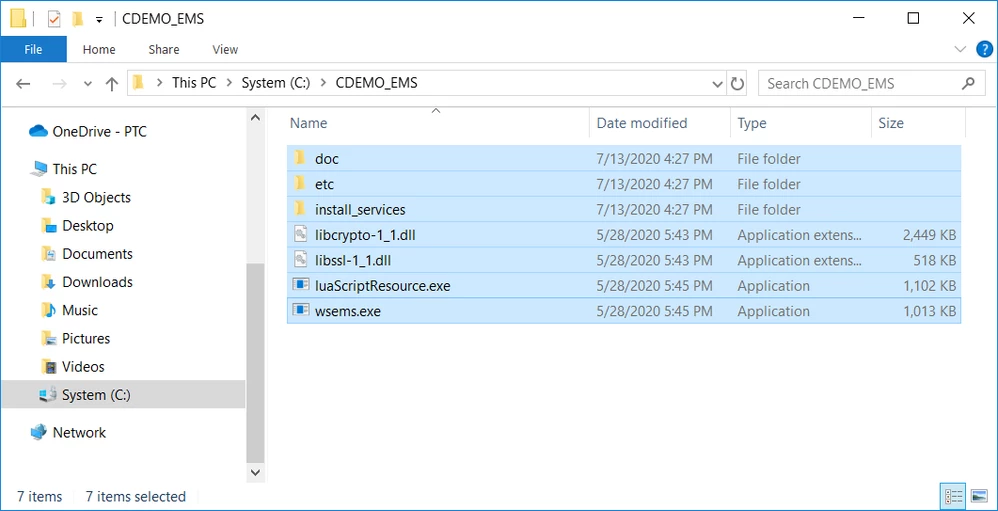Click the etc folder name
The image size is (998, 511).
[x=324, y=184]
